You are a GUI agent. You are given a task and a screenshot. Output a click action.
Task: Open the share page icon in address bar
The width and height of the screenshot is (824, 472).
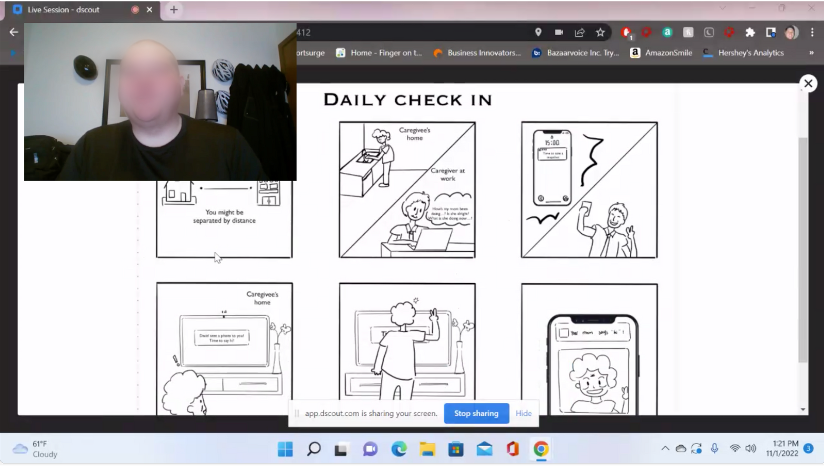point(580,32)
